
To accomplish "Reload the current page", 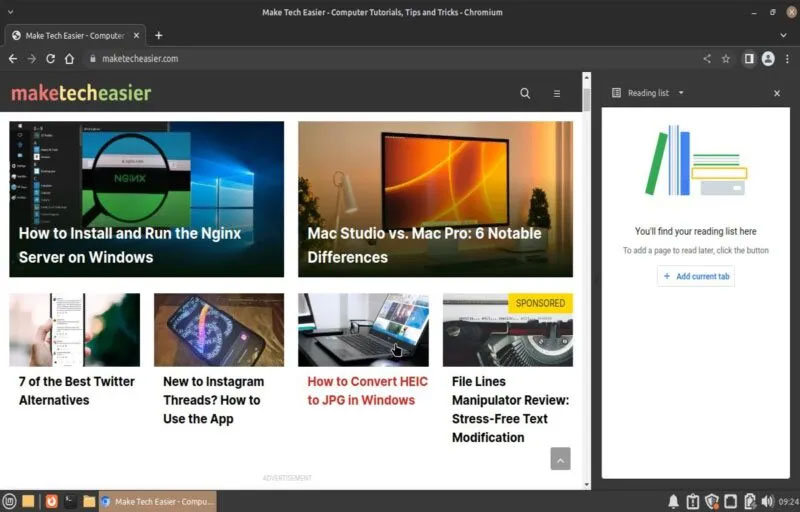I will [51, 59].
